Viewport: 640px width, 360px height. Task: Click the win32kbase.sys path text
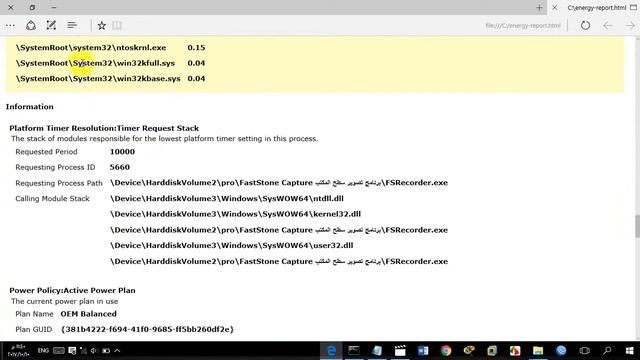(x=98, y=79)
